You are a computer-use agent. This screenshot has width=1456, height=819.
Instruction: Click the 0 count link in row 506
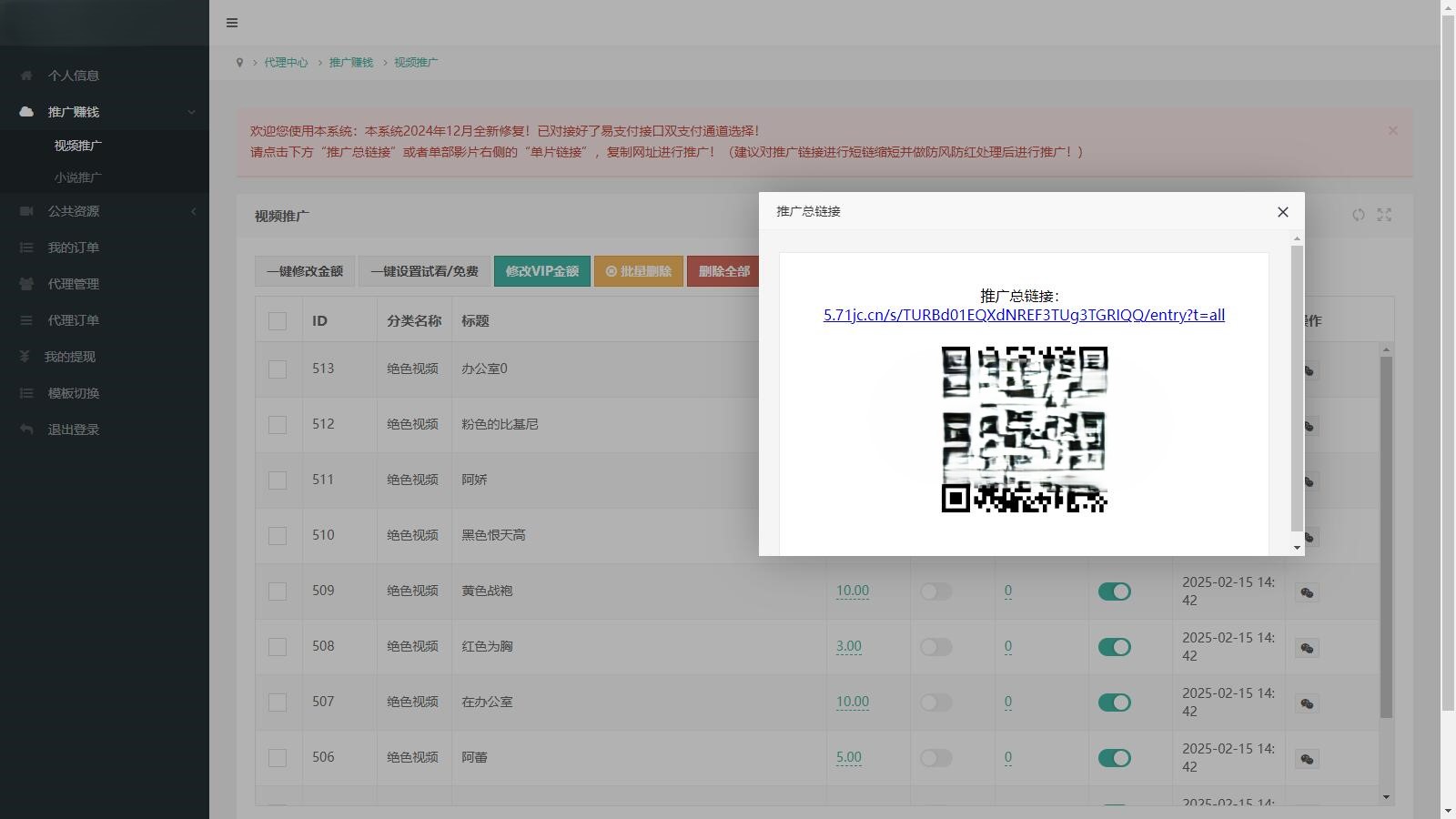point(1008,757)
